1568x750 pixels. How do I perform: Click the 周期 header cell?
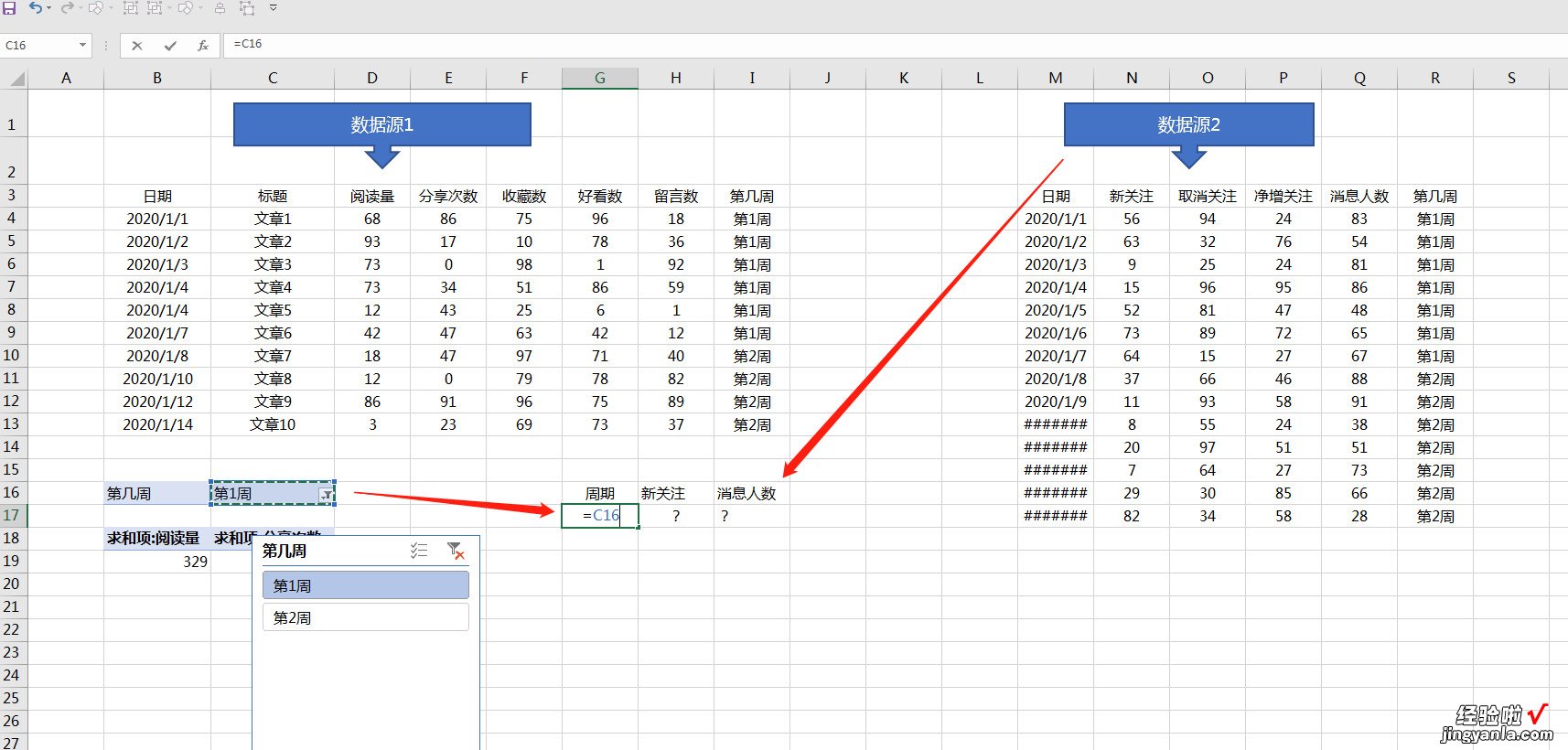[x=600, y=494]
